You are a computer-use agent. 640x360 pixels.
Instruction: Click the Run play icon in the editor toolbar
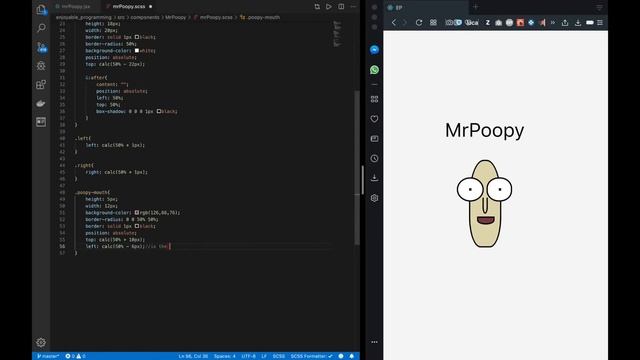tap(329, 7)
